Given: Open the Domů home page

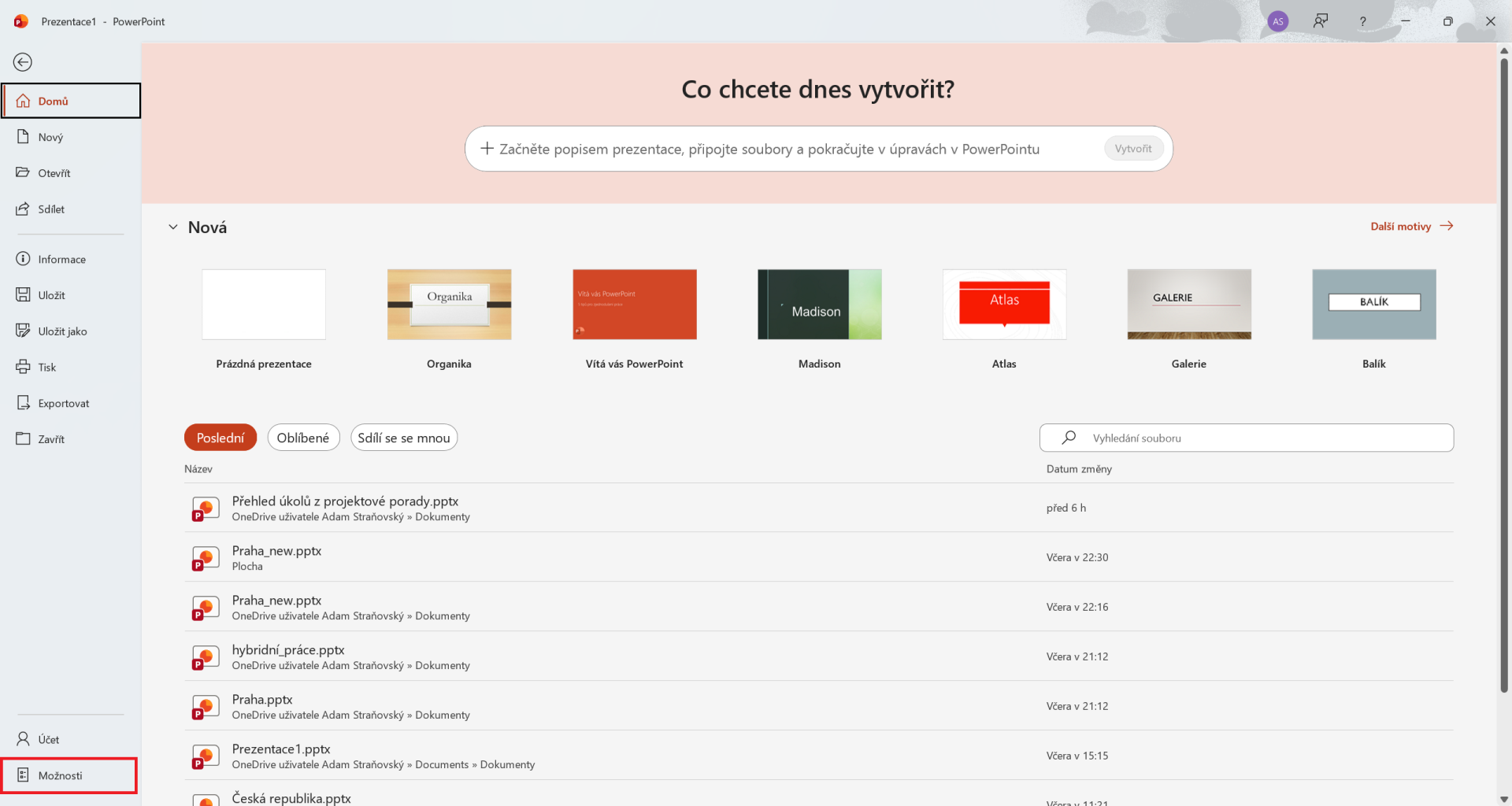Looking at the screenshot, I should coord(71,101).
